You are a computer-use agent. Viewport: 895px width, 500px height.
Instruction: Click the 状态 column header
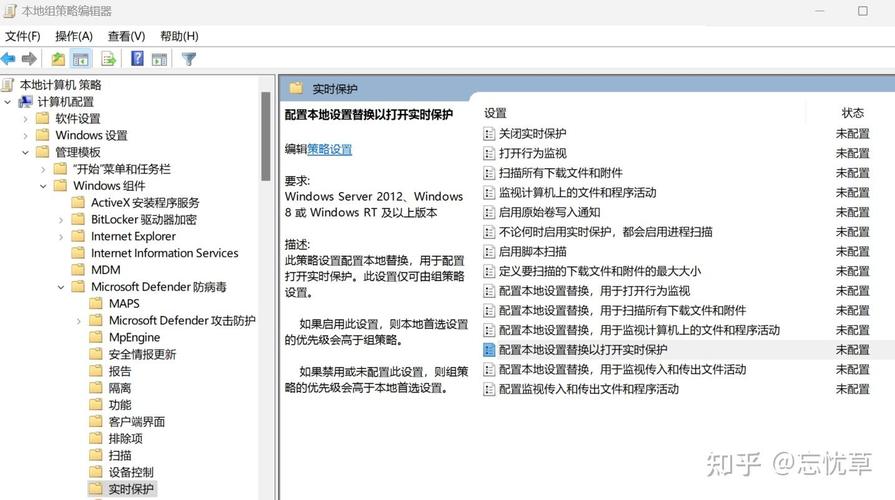tap(852, 113)
